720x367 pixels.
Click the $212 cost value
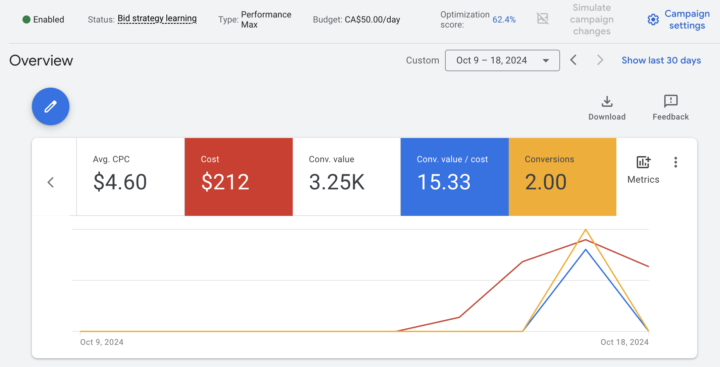(x=225, y=182)
